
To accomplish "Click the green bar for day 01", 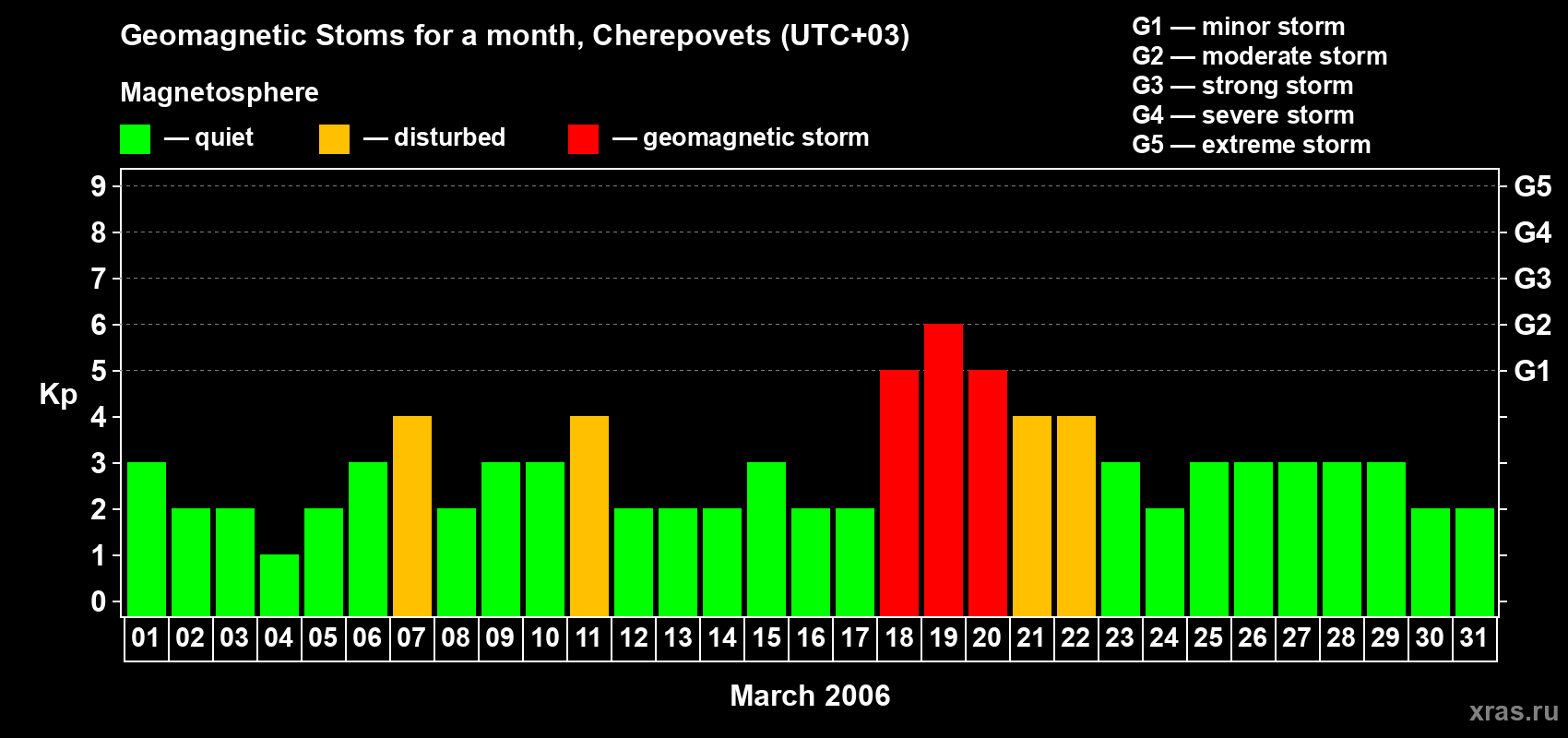I will tap(146, 539).
